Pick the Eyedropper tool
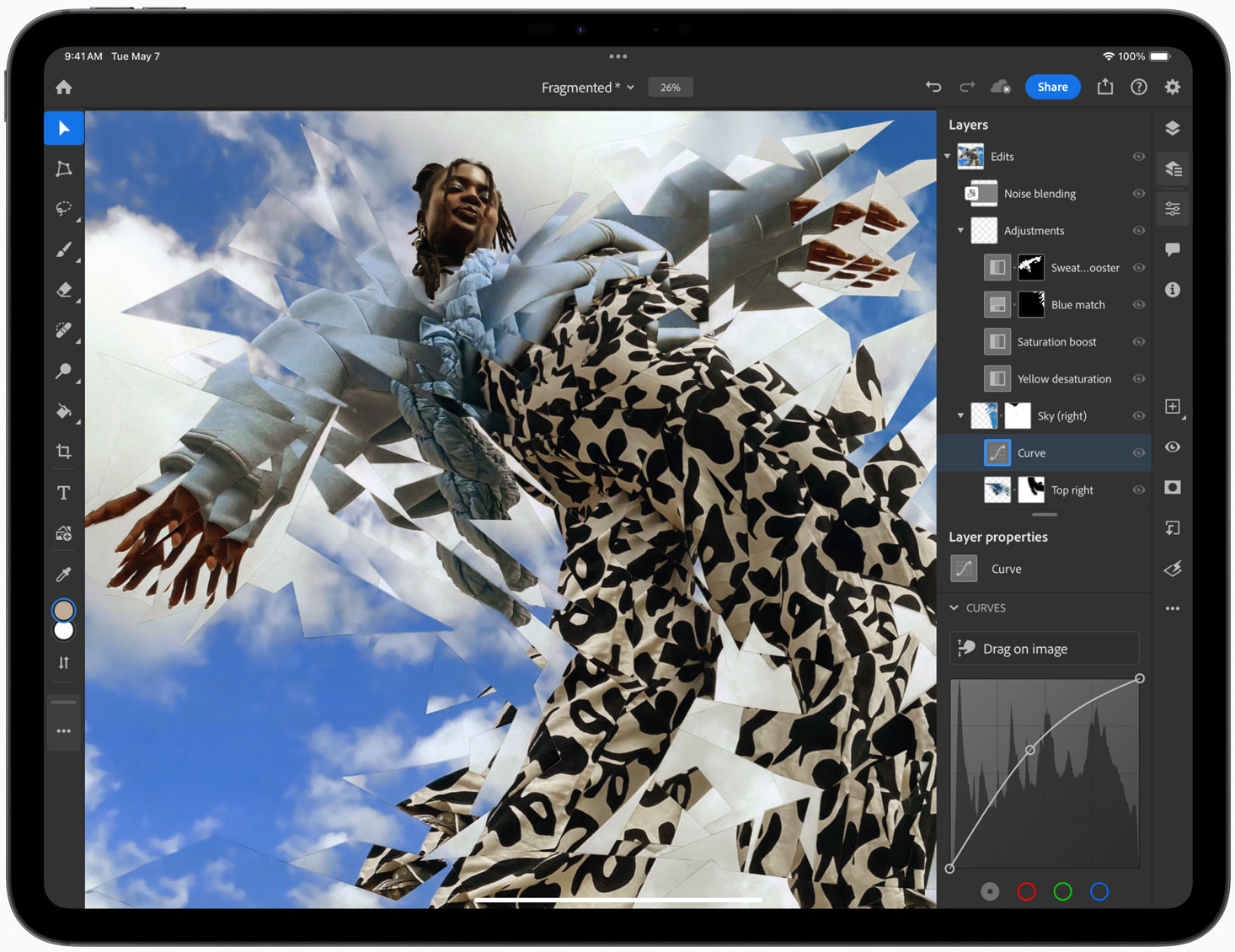 coord(64,575)
